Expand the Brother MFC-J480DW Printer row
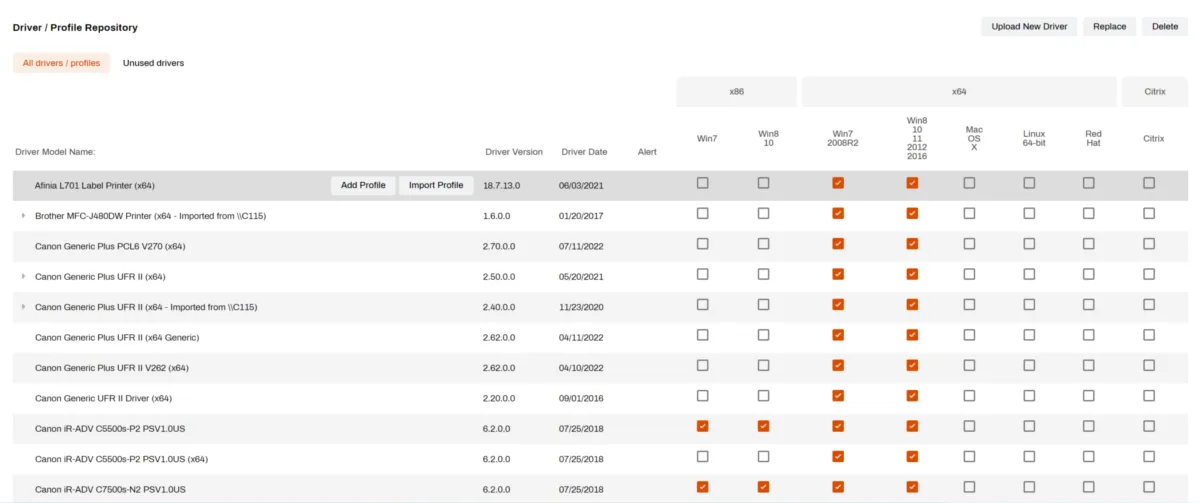Image resolution: width=1200 pixels, height=503 pixels. point(23,215)
